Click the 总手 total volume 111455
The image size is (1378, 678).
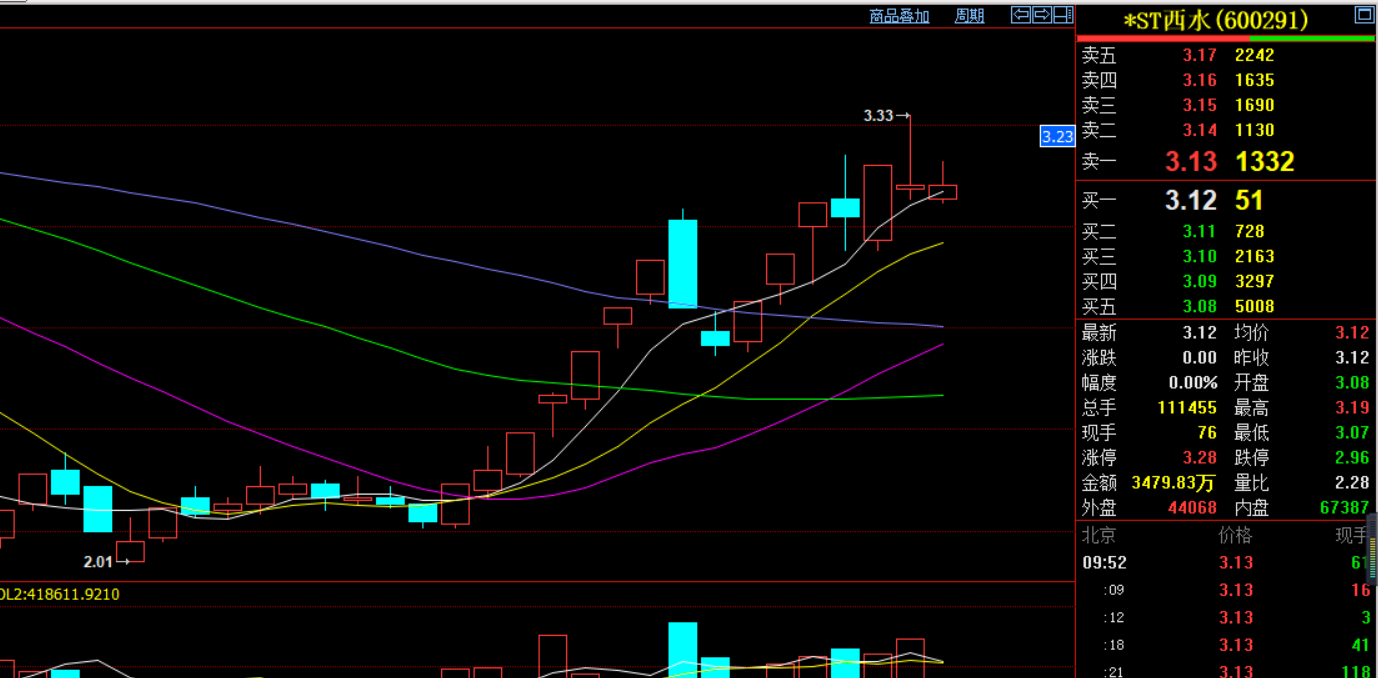coord(1187,408)
